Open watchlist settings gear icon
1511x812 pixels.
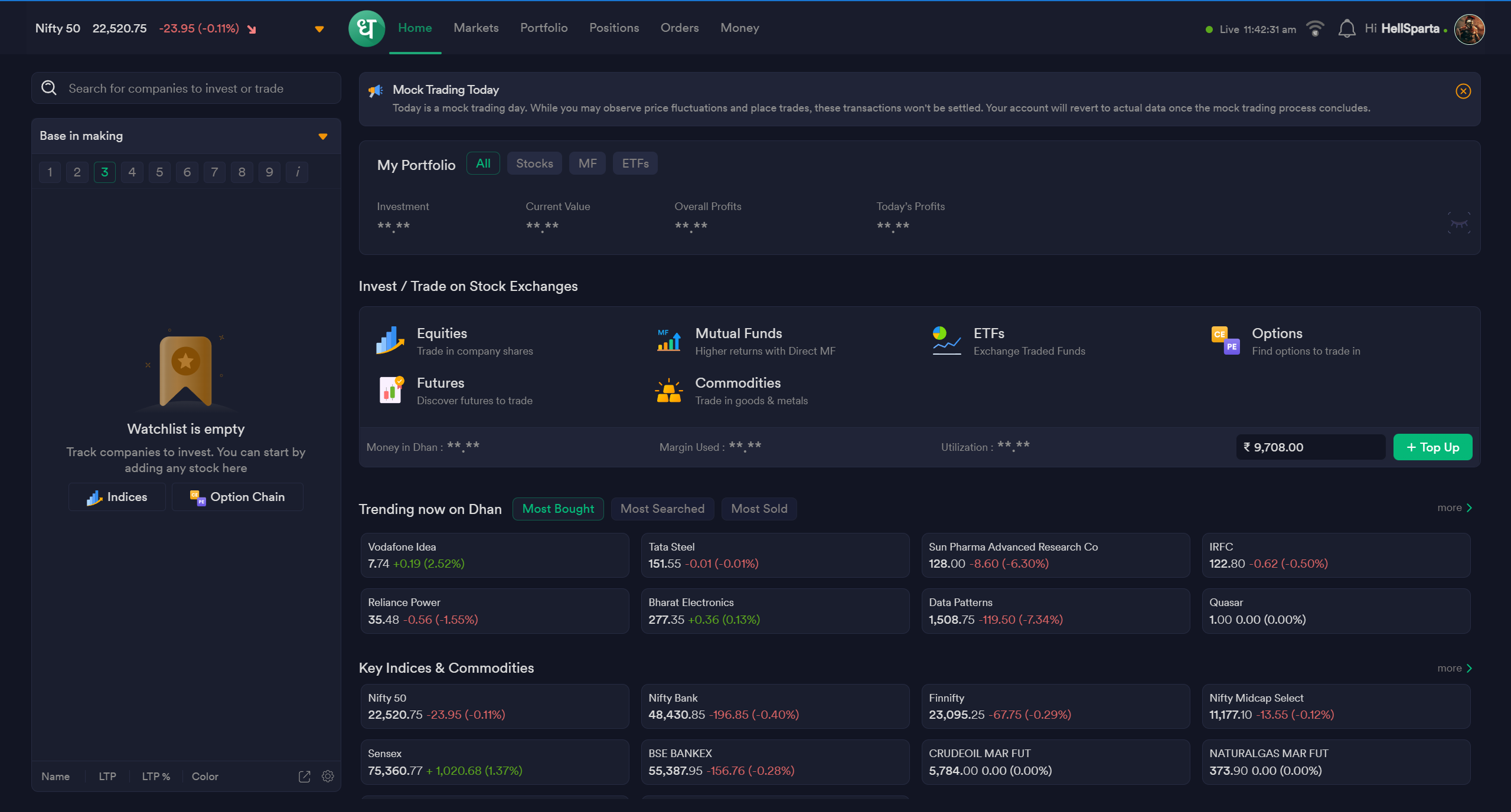tap(328, 776)
